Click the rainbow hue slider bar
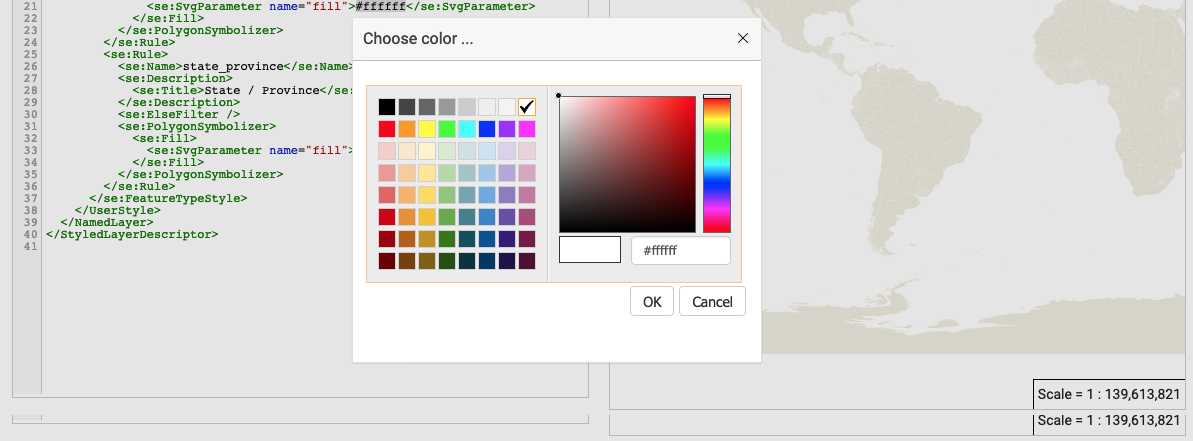Image resolution: width=1193 pixels, height=441 pixels. click(717, 164)
